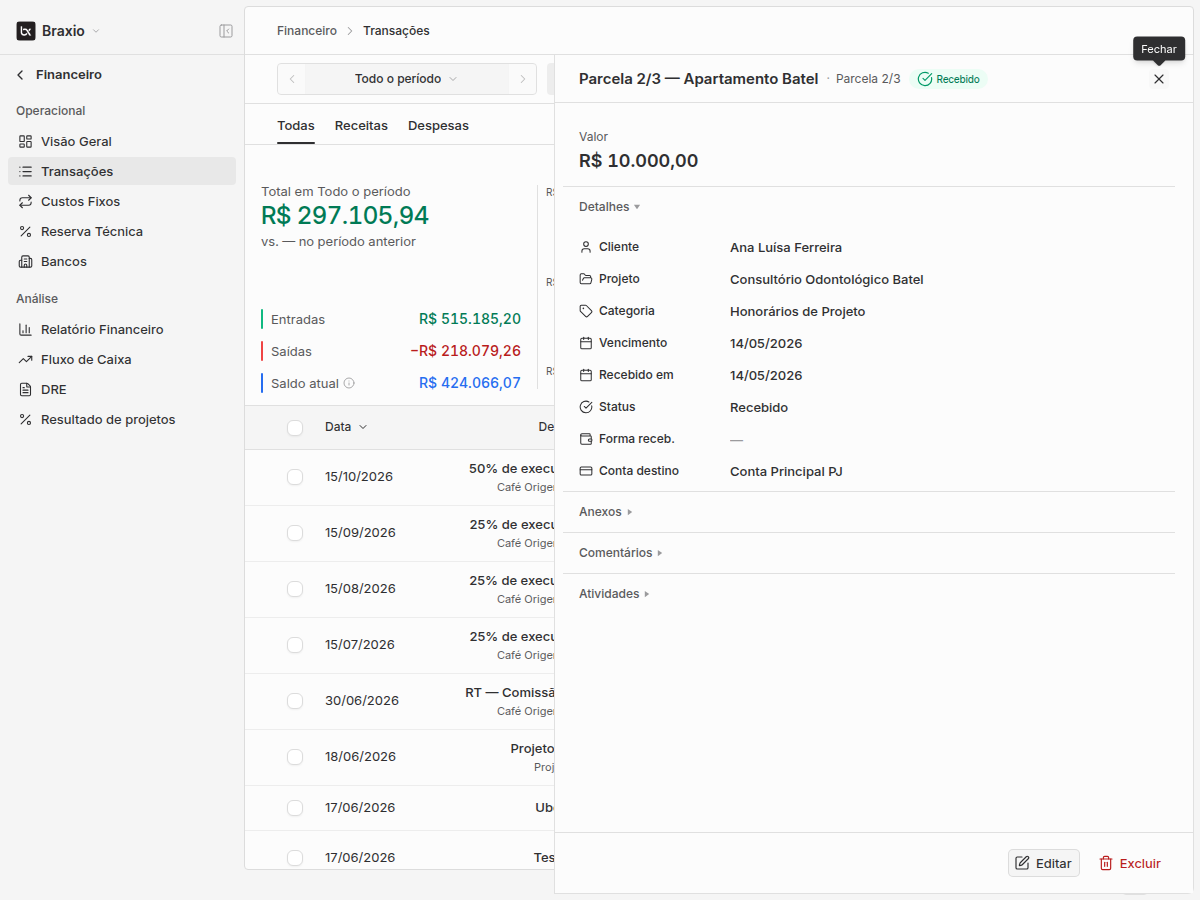Close the transaction detail panel
The width and height of the screenshot is (1200, 900).
[1159, 79]
